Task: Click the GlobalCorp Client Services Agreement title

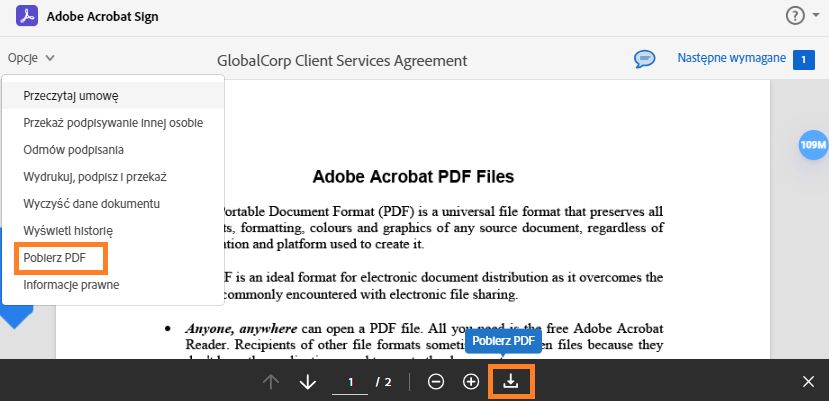Action: click(x=342, y=61)
